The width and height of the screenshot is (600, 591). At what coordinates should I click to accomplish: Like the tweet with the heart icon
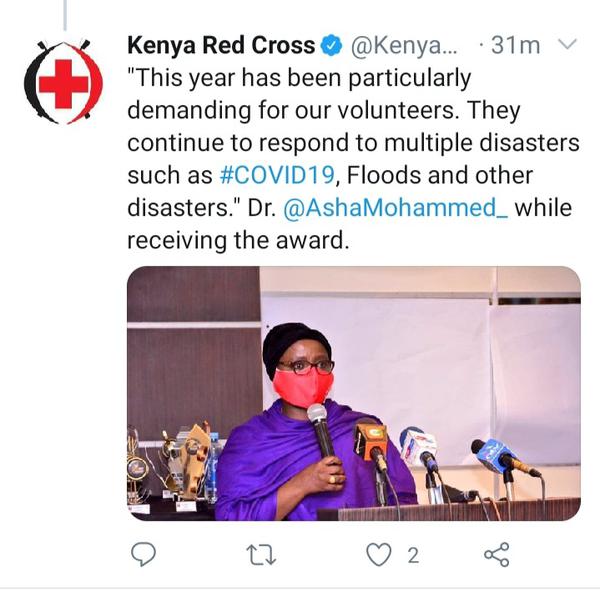(378, 555)
